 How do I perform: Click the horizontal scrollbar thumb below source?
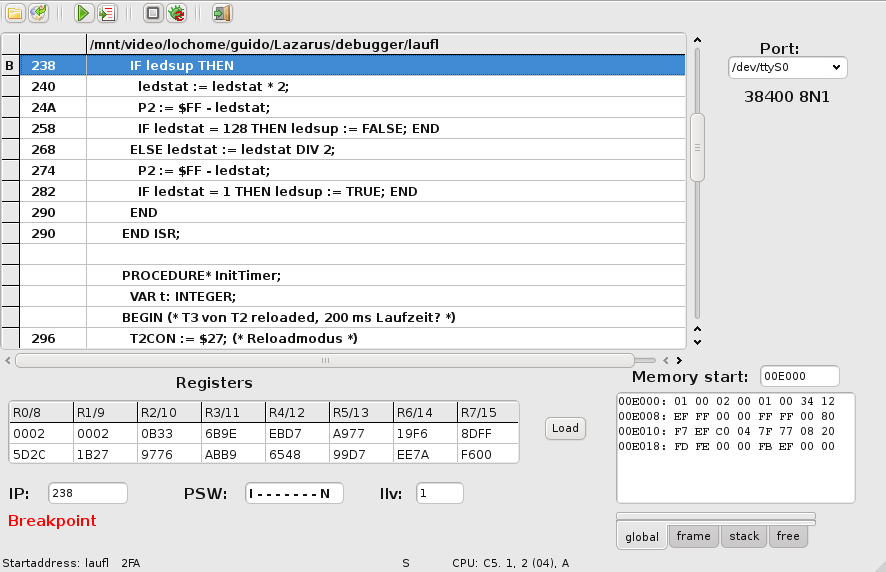click(x=325, y=361)
